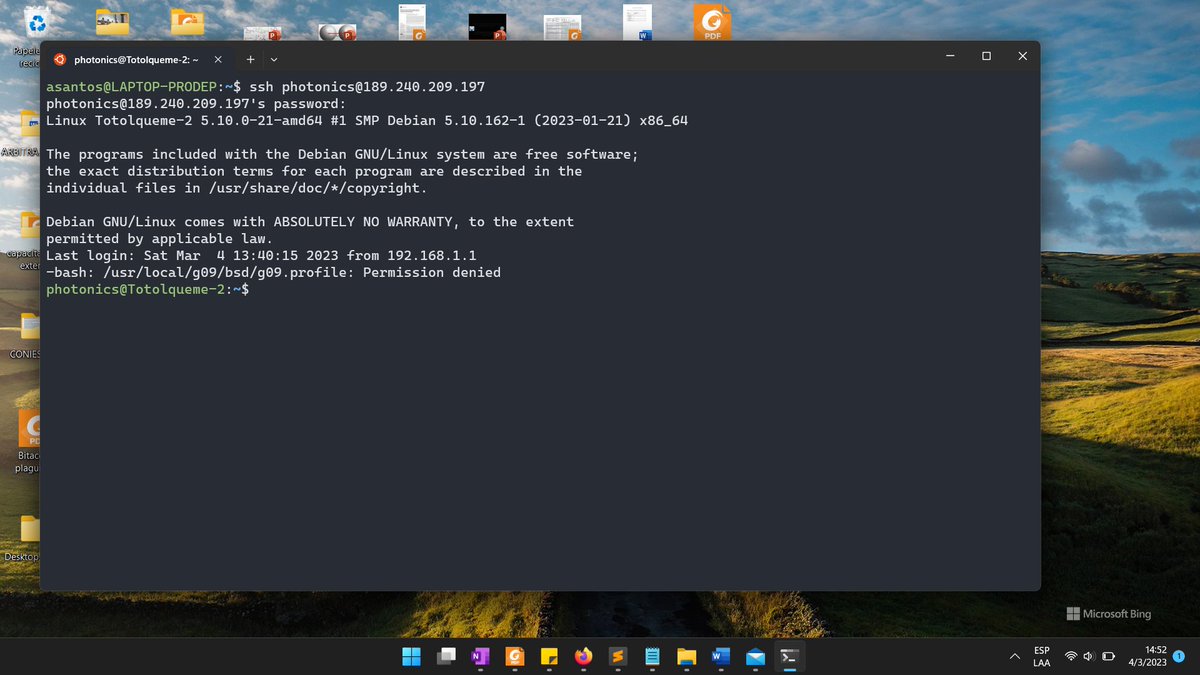Open Sticky Notes from the taskbar

[x=549, y=657]
